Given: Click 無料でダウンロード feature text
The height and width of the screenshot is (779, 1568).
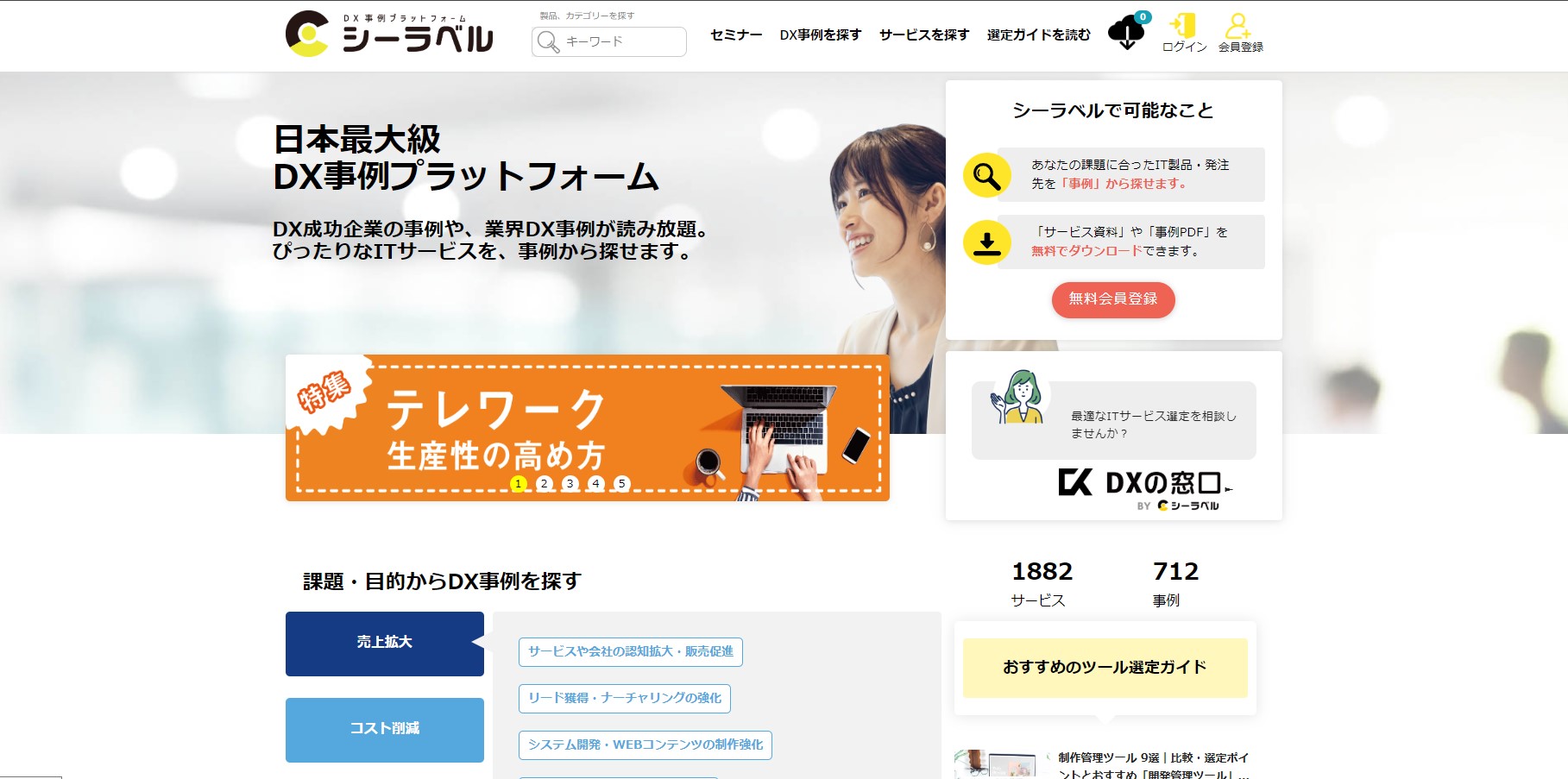Looking at the screenshot, I should (1086, 251).
